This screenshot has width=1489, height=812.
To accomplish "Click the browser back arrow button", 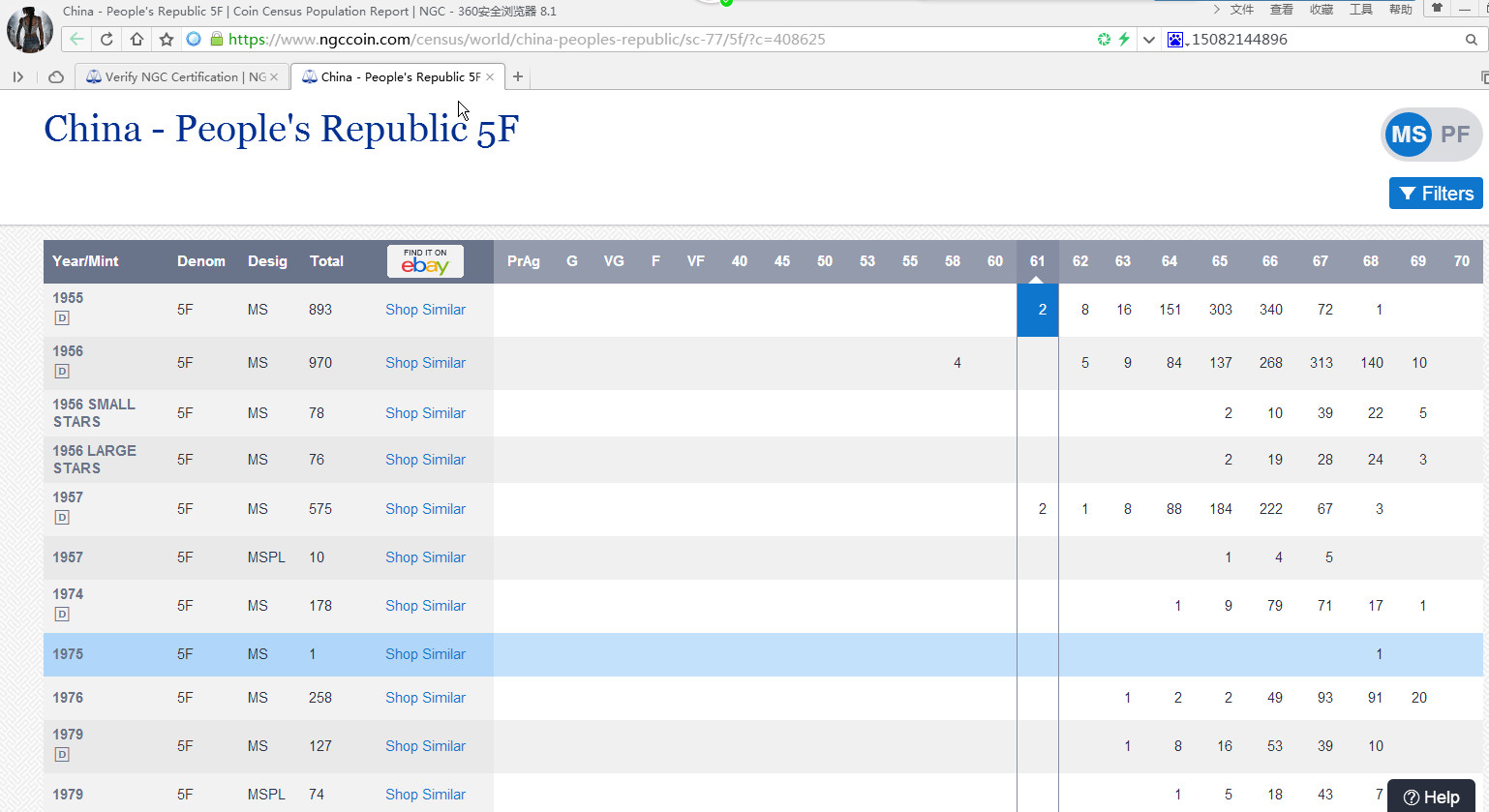I will click(x=76, y=40).
